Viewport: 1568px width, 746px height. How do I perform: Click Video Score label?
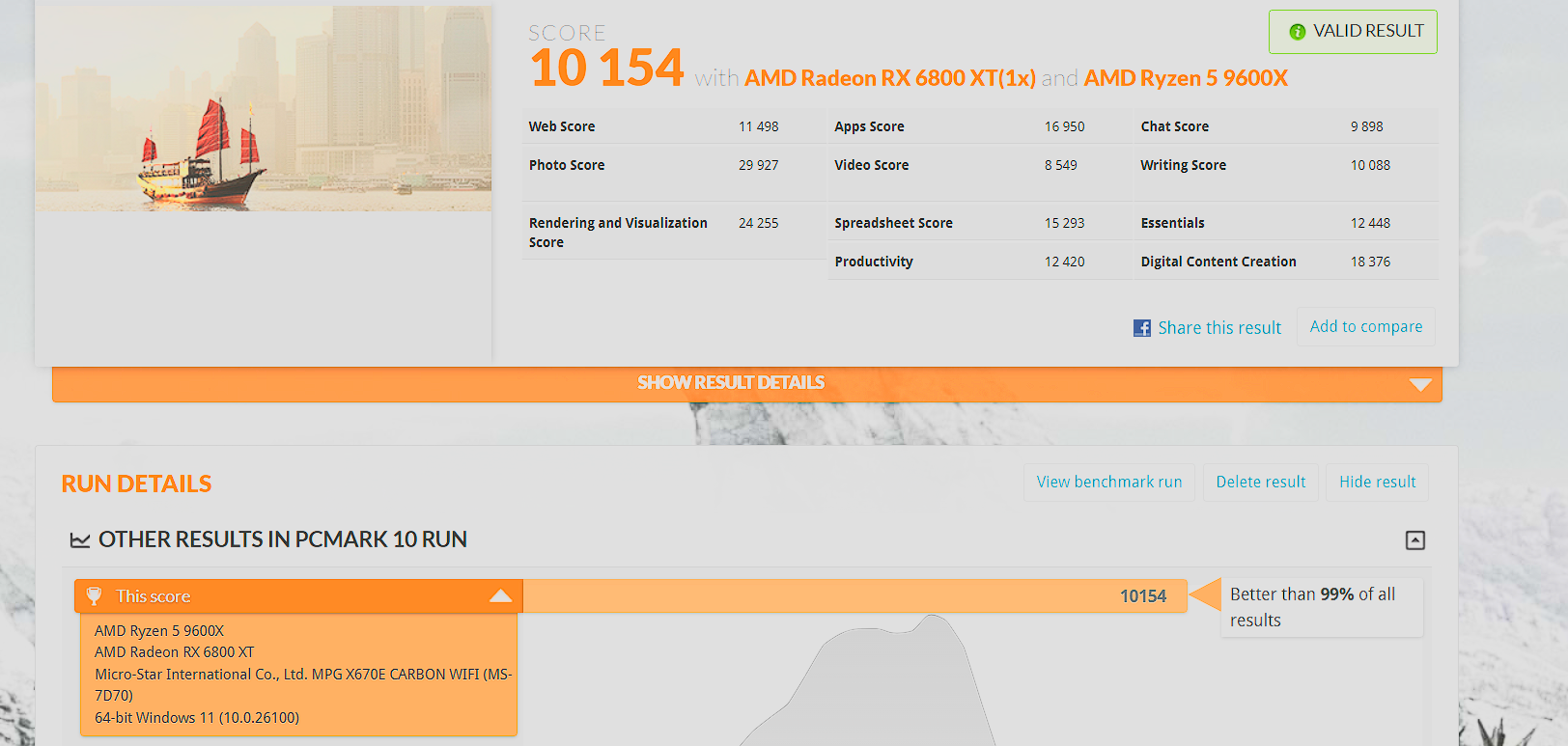872,165
